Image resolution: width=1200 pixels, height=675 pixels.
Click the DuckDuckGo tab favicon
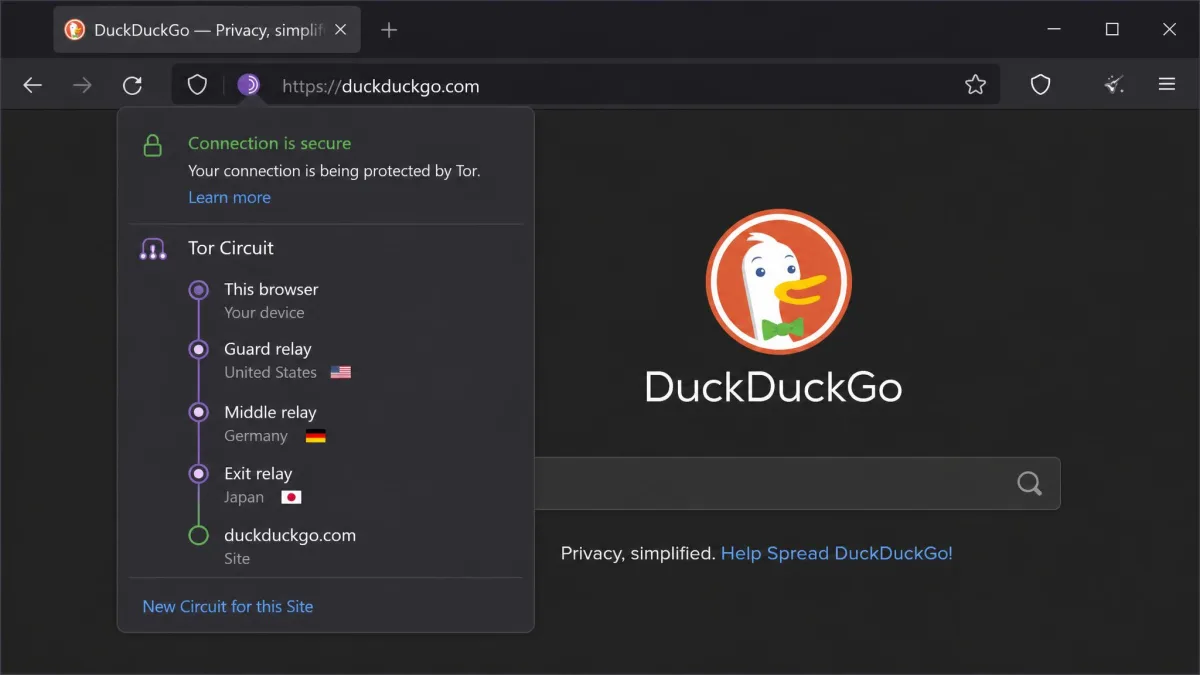coord(75,30)
